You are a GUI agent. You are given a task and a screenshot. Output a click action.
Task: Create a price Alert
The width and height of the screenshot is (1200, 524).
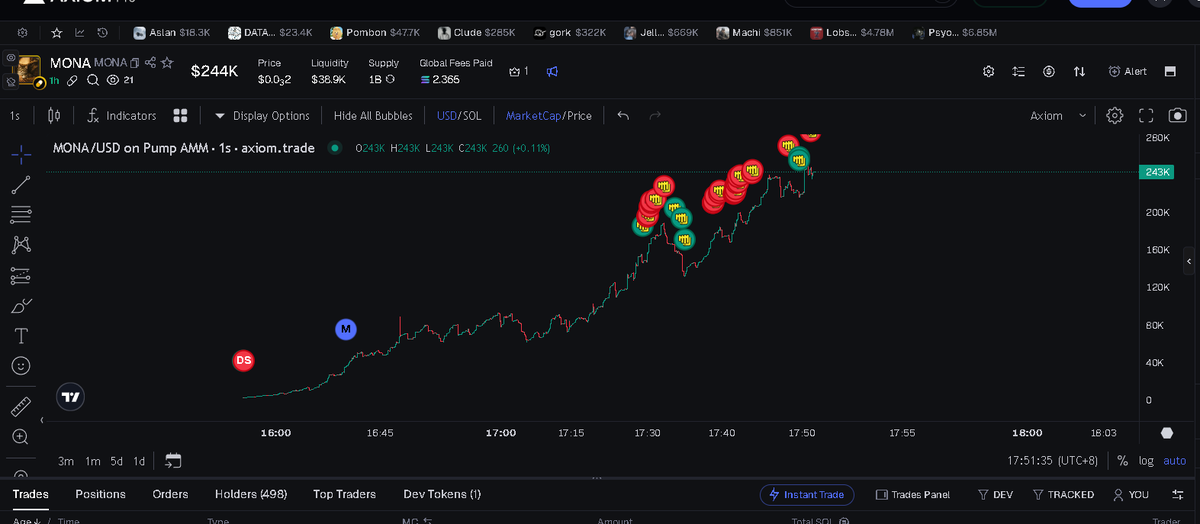(x=1127, y=72)
